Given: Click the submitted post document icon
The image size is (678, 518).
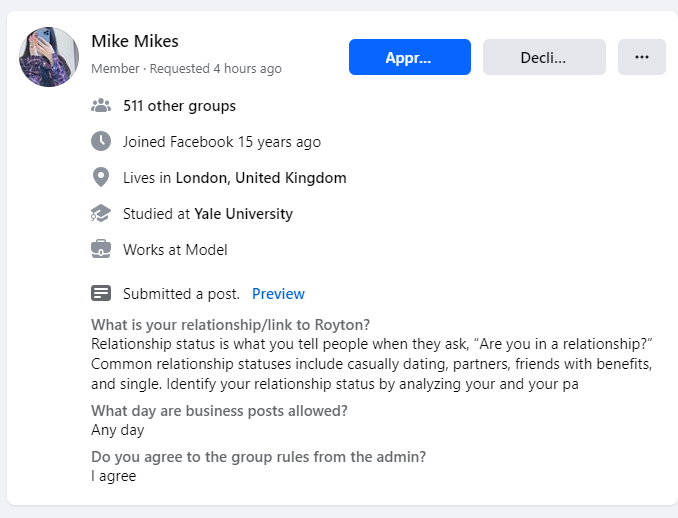Looking at the screenshot, I should pos(101,293).
